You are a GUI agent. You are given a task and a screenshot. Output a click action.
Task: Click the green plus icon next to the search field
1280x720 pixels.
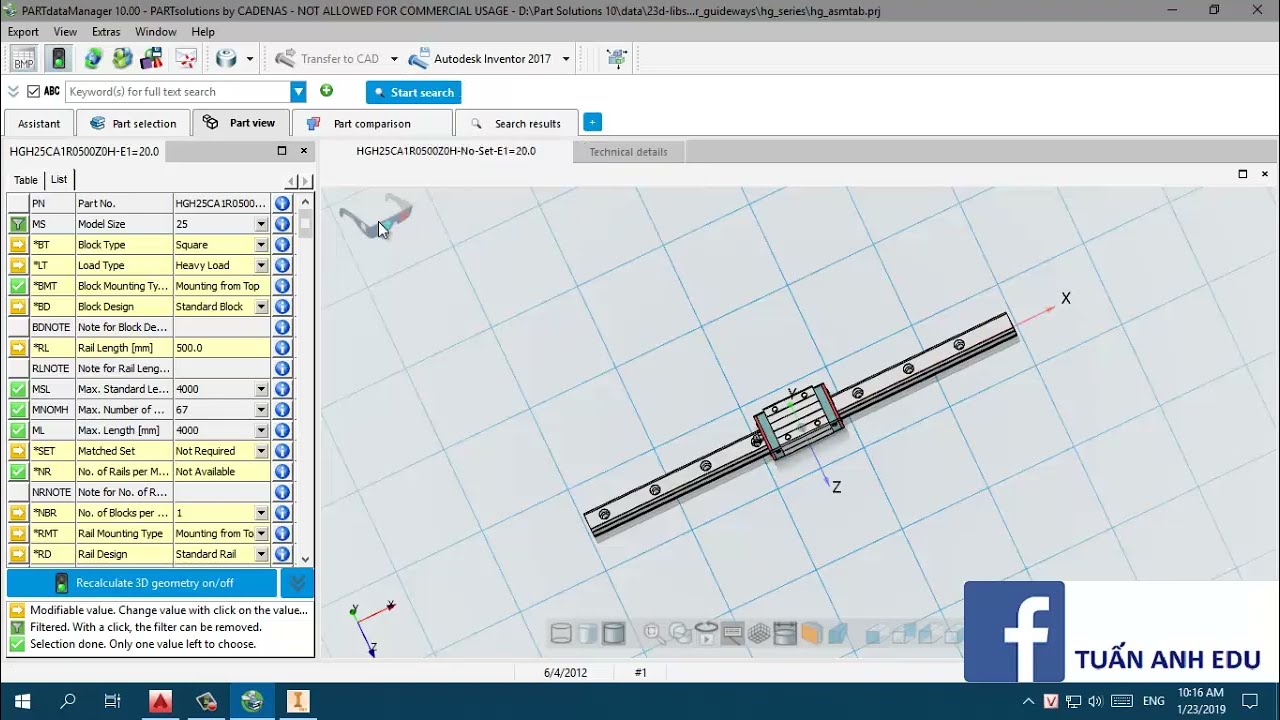click(326, 91)
